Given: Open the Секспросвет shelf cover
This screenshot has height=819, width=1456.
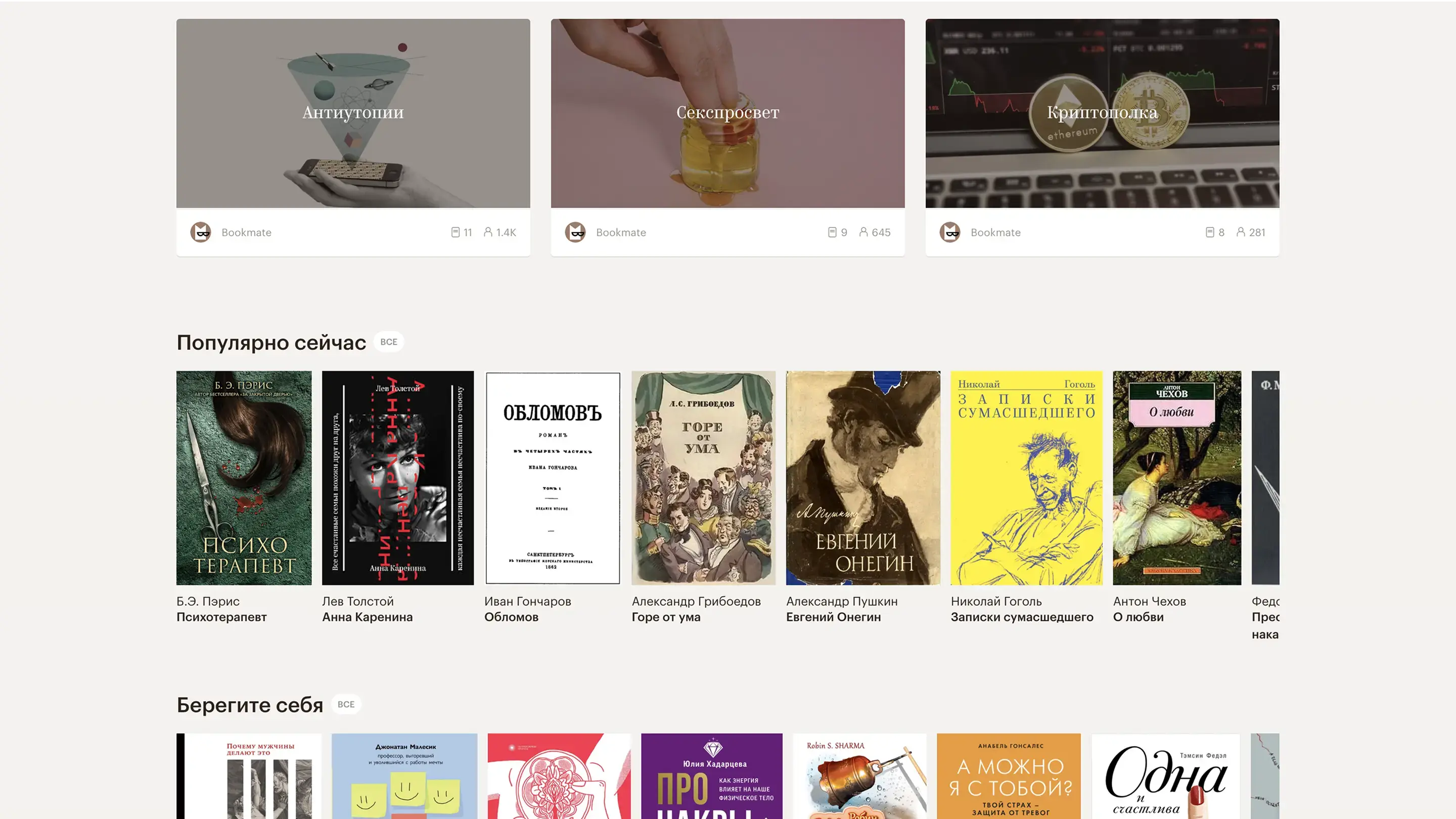Looking at the screenshot, I should (728, 113).
